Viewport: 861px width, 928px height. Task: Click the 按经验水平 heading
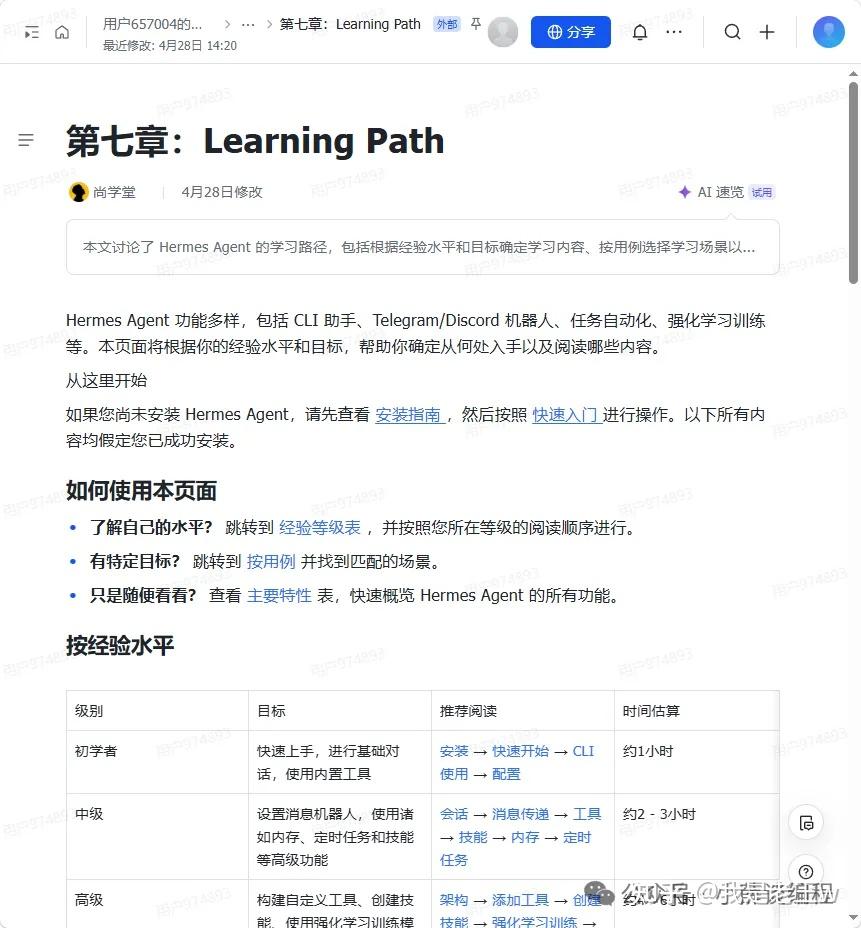click(120, 645)
